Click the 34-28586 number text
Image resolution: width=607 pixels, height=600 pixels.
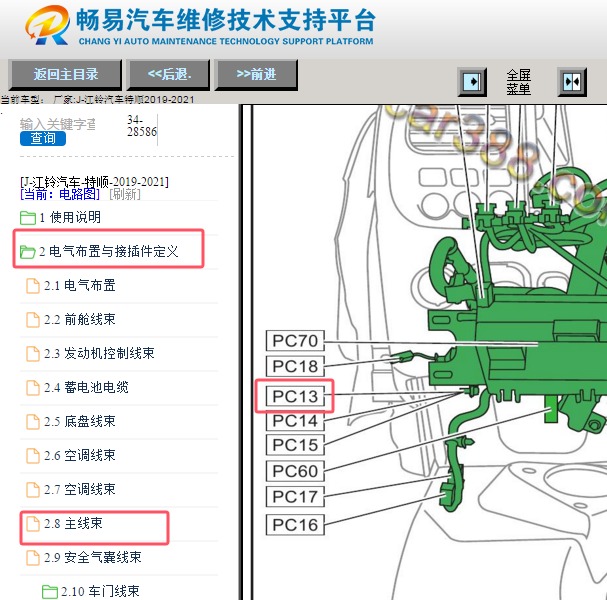142,126
